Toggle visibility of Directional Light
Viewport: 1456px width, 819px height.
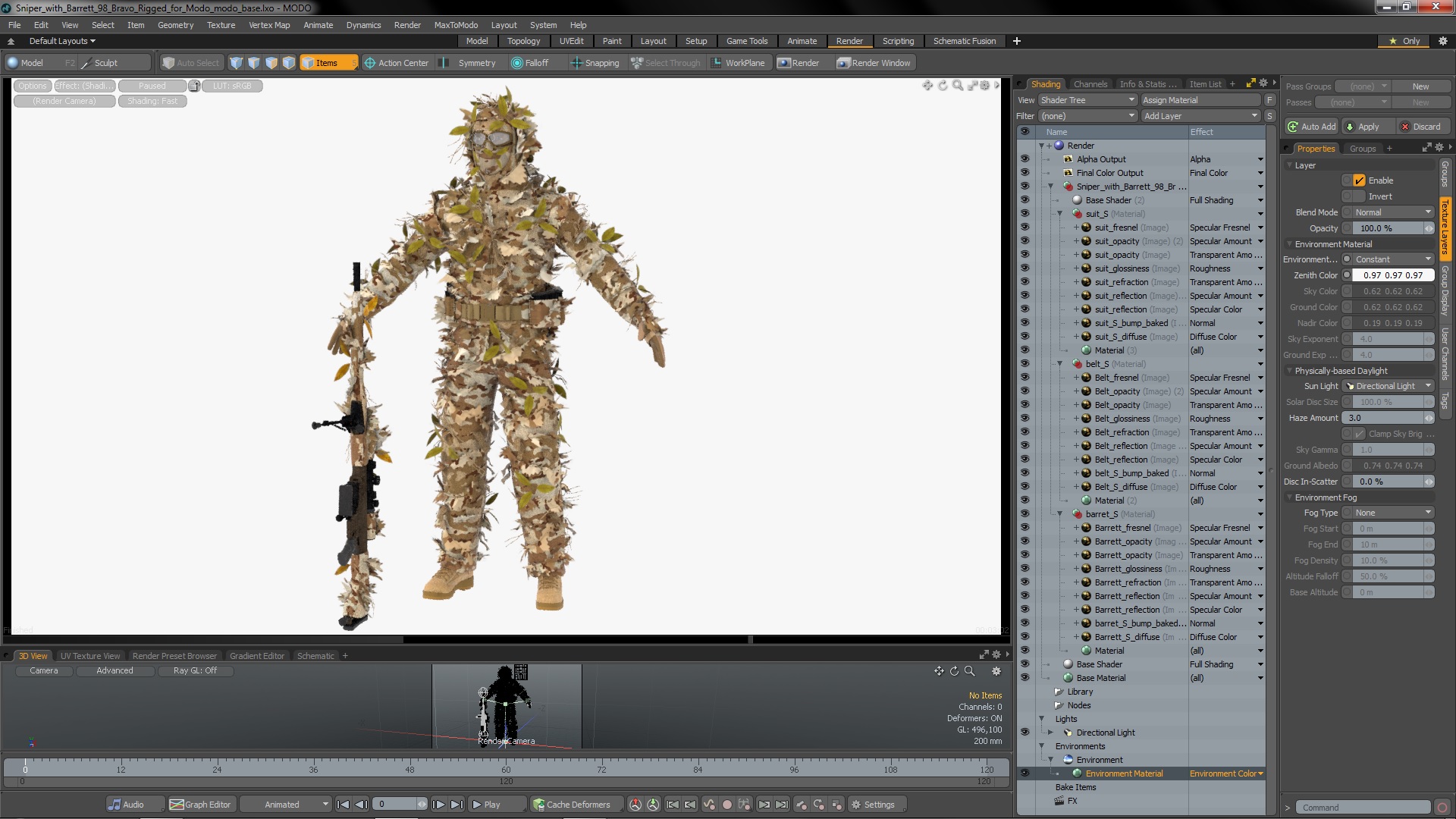tap(1025, 733)
